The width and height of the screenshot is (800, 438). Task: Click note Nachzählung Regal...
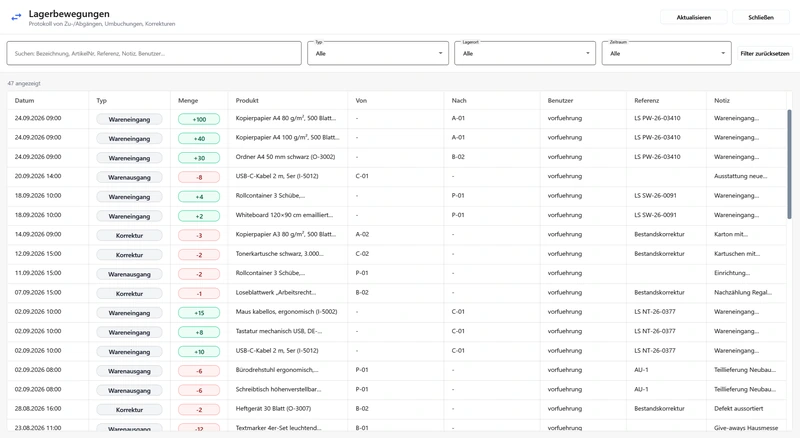[743, 293]
